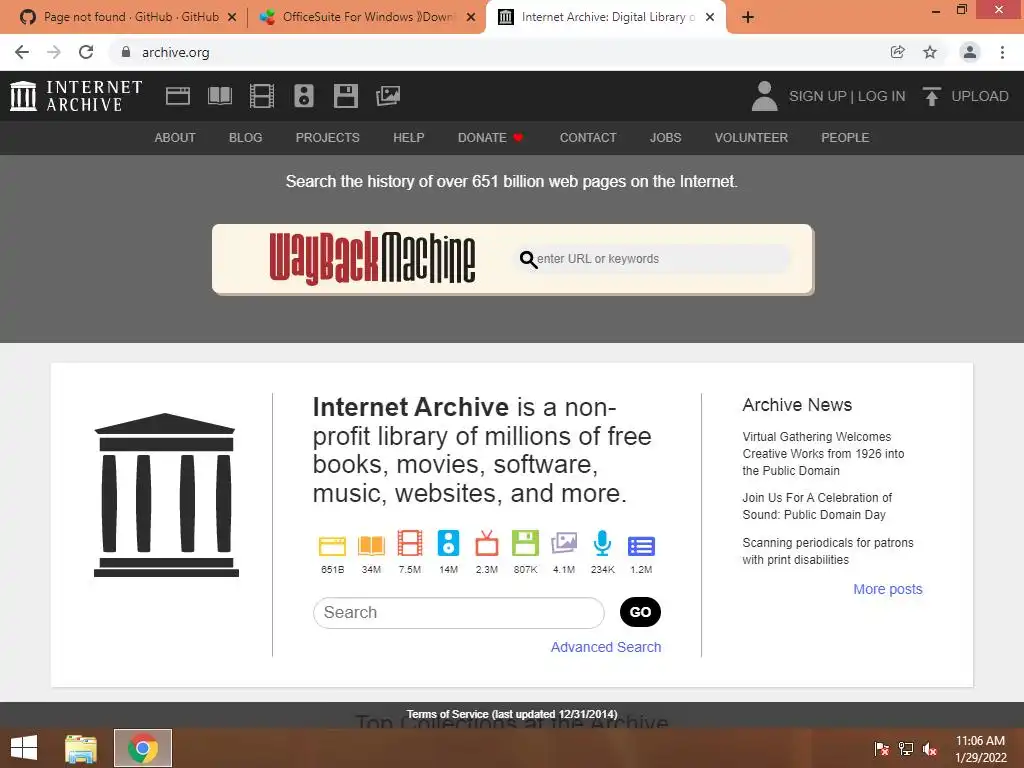Click the list icon labeled 1.2M
The width and height of the screenshot is (1024, 768).
[x=641, y=546]
